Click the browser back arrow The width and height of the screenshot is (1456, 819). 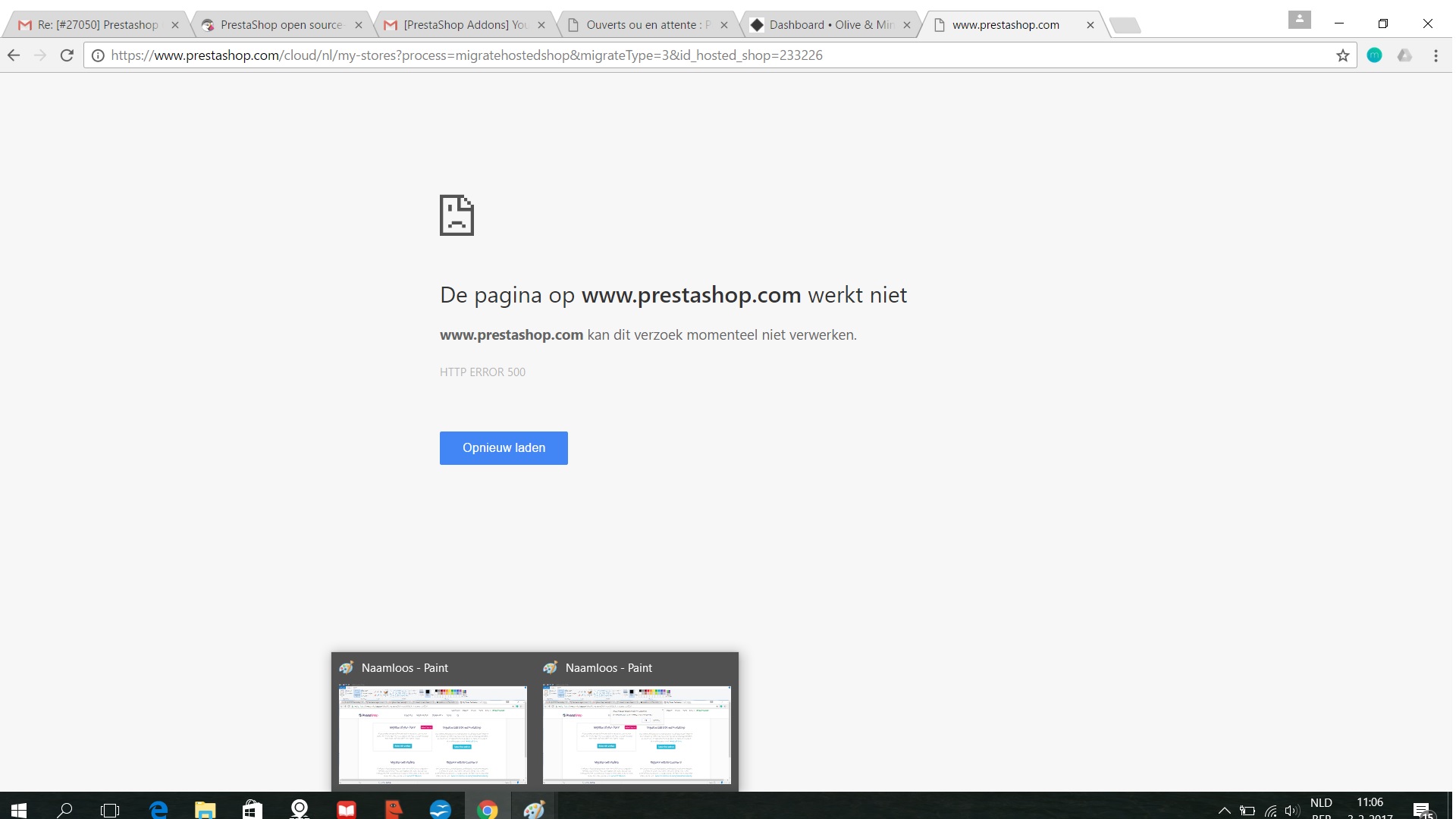click(x=14, y=55)
